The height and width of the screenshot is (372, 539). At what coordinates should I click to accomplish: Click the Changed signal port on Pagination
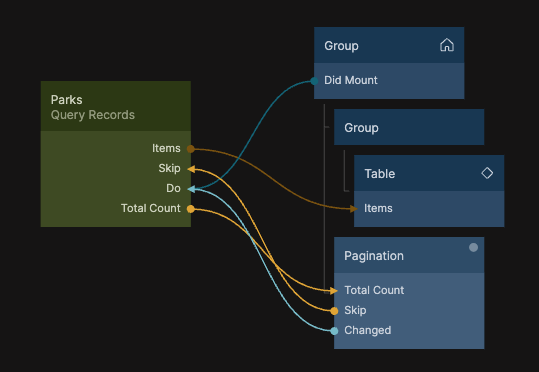click(334, 331)
